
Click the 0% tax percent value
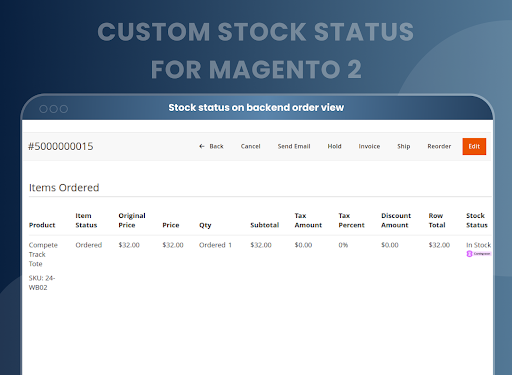(x=343, y=245)
